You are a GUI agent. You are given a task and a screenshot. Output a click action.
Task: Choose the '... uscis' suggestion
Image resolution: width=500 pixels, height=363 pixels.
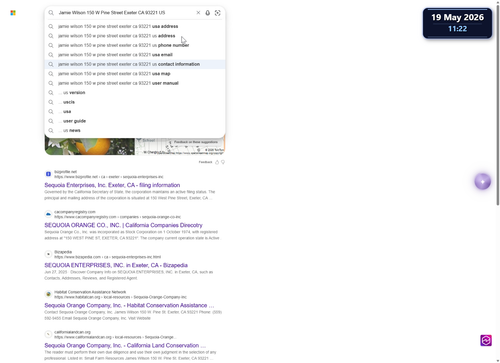(135, 102)
